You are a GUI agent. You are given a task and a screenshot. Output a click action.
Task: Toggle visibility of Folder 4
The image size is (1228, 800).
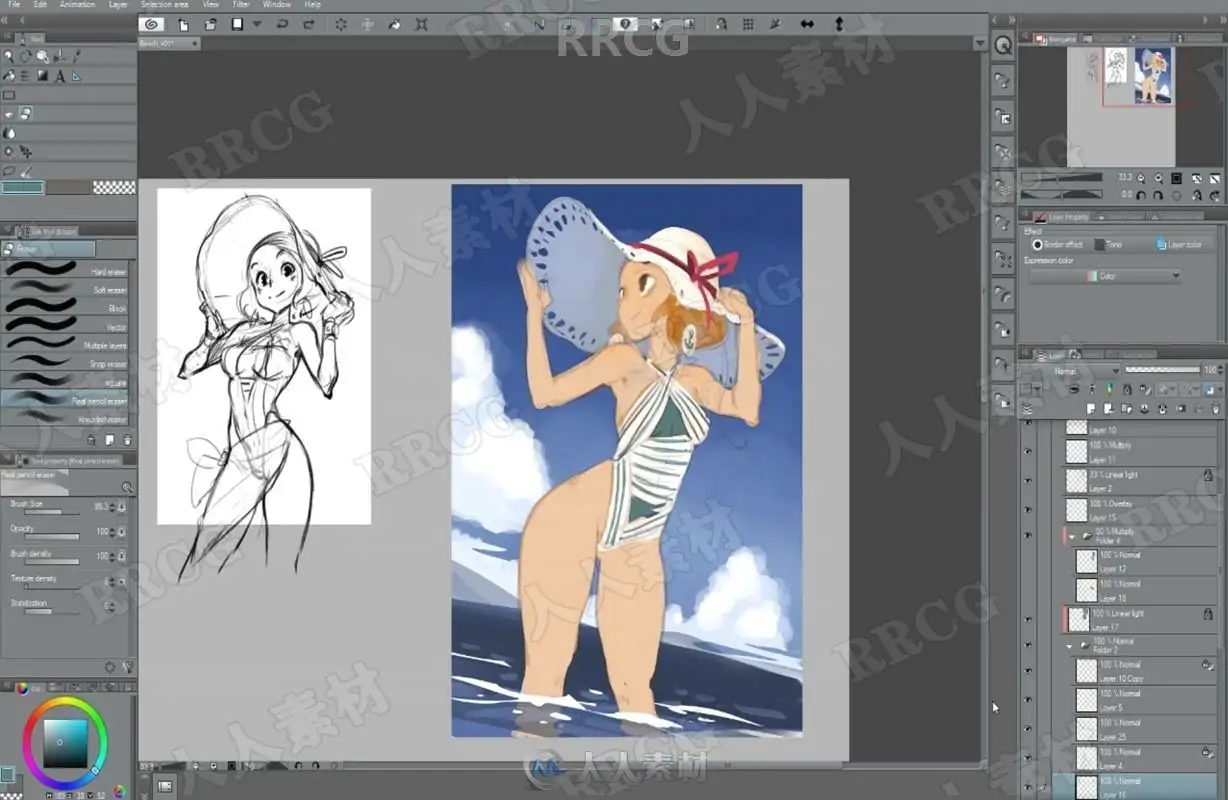point(1028,536)
